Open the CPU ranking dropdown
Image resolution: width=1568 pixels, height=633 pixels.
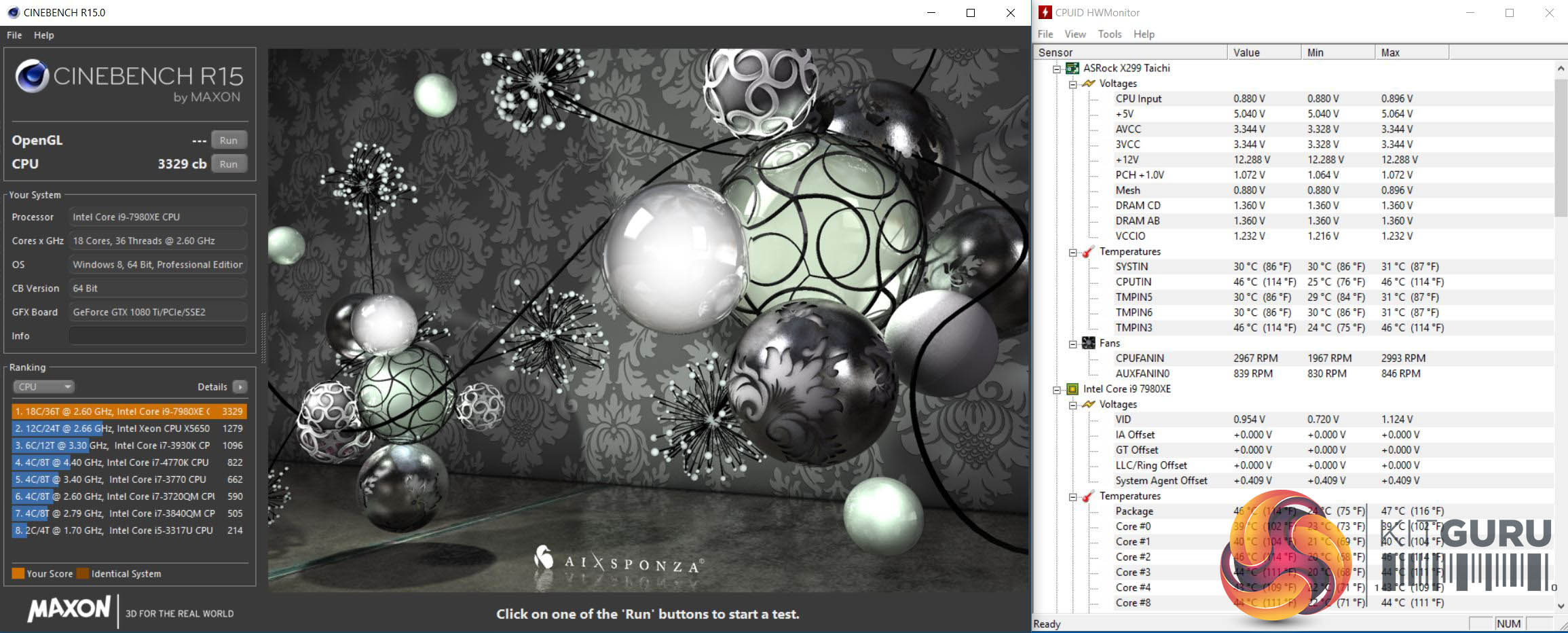[x=43, y=386]
